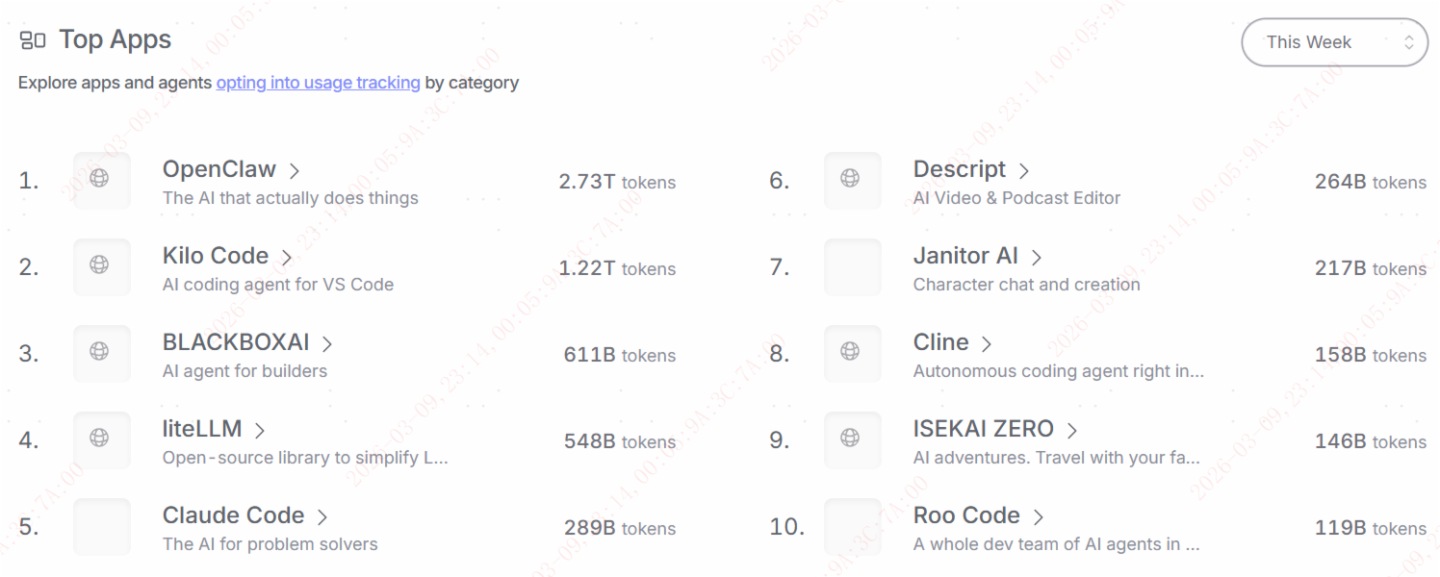Image resolution: width=1440 pixels, height=577 pixels.
Task: Open the opting into usage tracking link
Action: tap(318, 83)
